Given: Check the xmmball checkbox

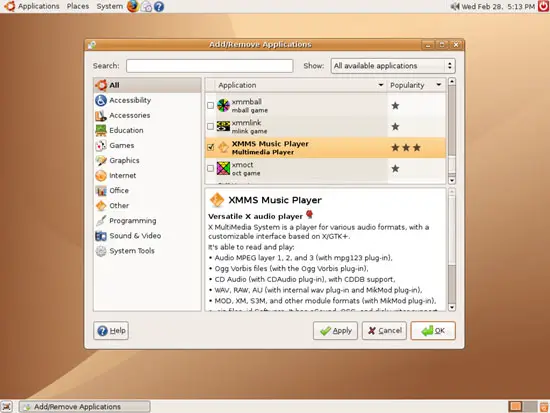Looking at the screenshot, I should tap(210, 105).
